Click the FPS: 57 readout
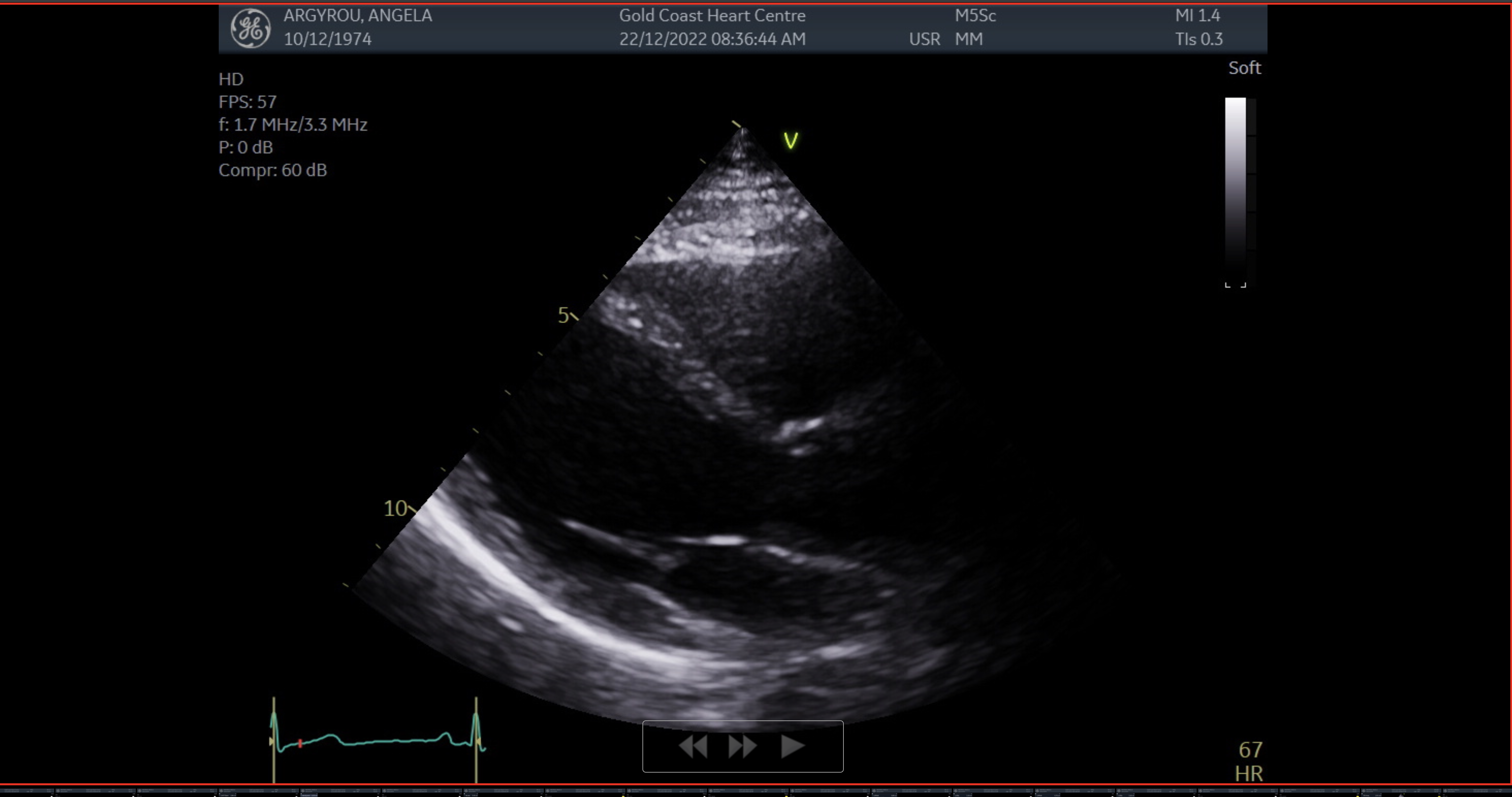 [247, 102]
